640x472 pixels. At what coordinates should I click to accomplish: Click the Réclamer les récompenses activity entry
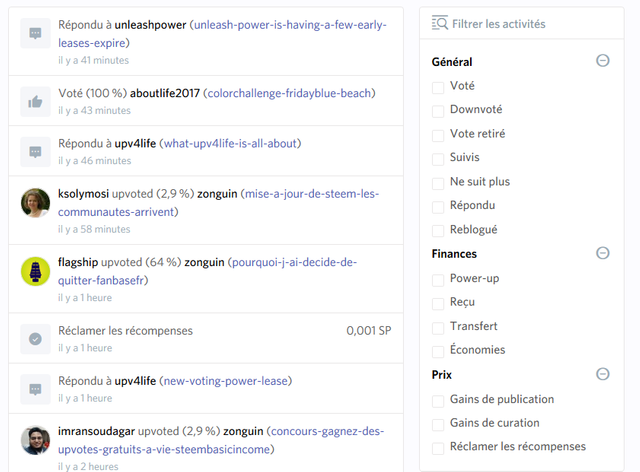[206, 338]
